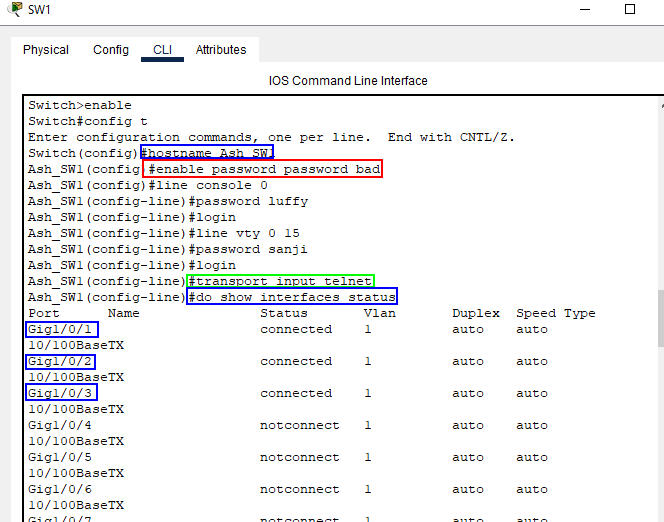Image resolution: width=664 pixels, height=522 pixels.
Task: Click 'notconnect' status of Gig1/0/5
Action: tap(299, 458)
